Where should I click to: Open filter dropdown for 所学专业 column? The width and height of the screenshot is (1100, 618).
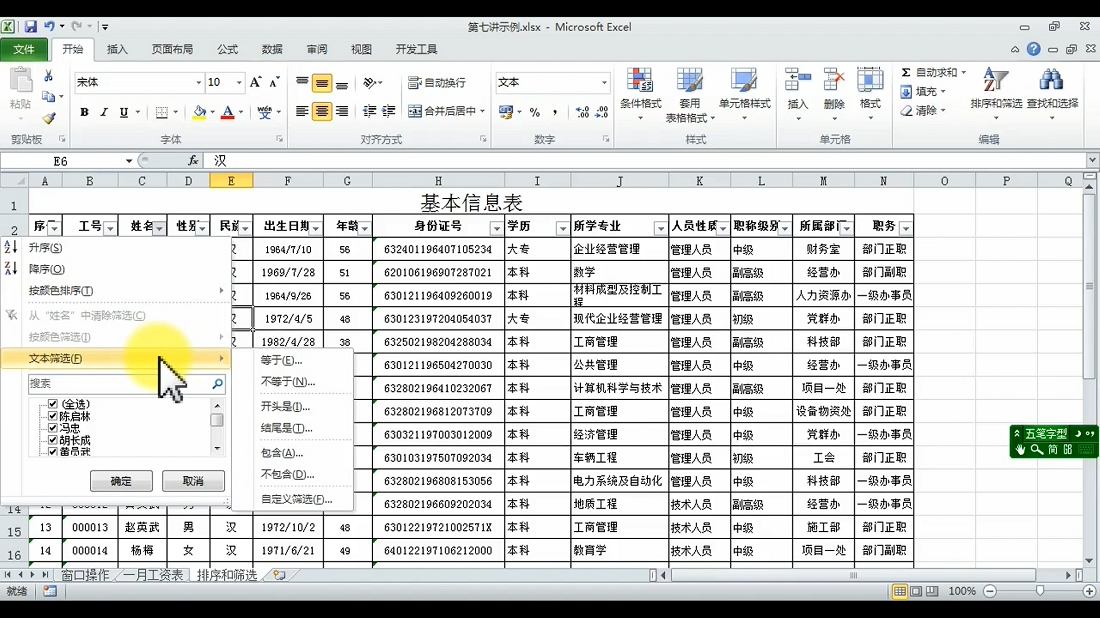click(660, 228)
